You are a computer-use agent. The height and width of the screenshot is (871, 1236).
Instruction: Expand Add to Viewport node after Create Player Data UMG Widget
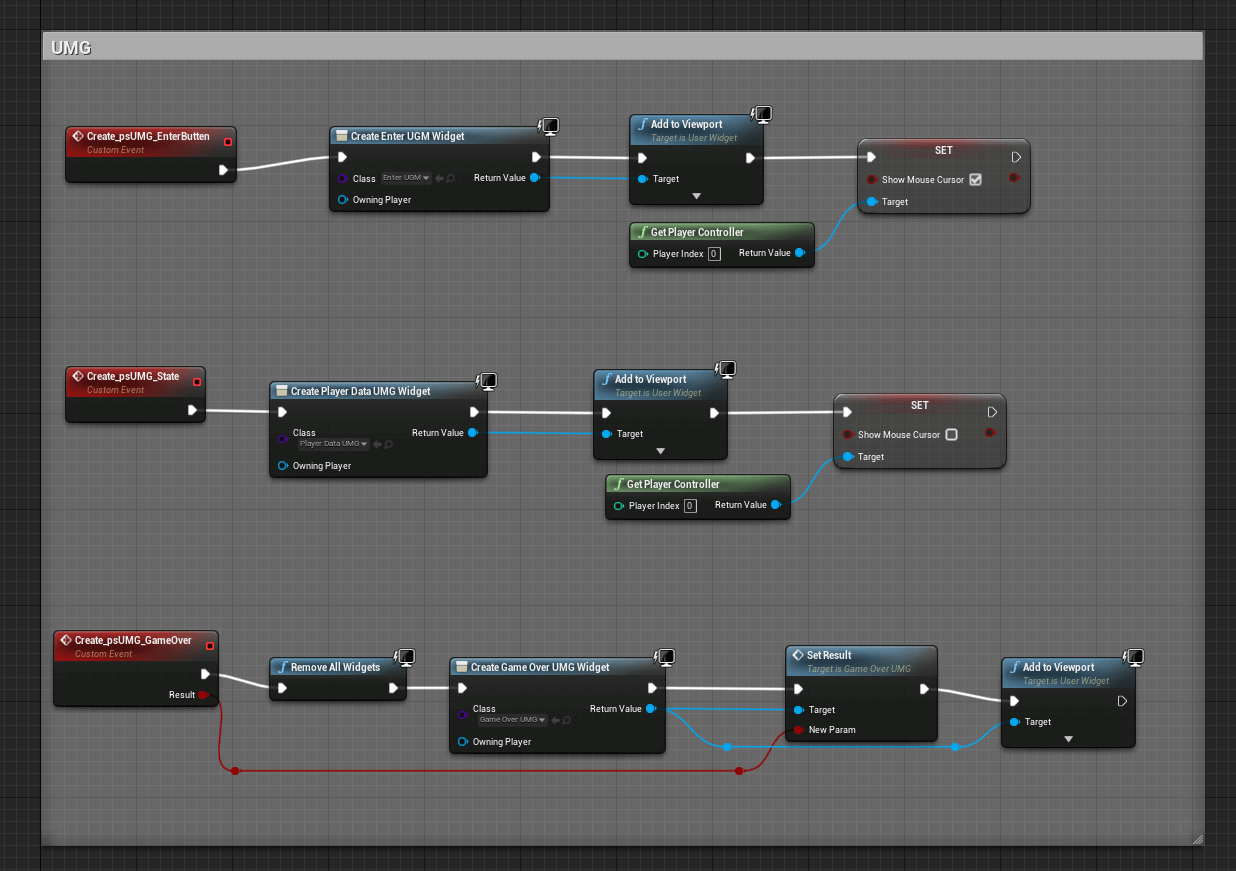click(x=661, y=451)
